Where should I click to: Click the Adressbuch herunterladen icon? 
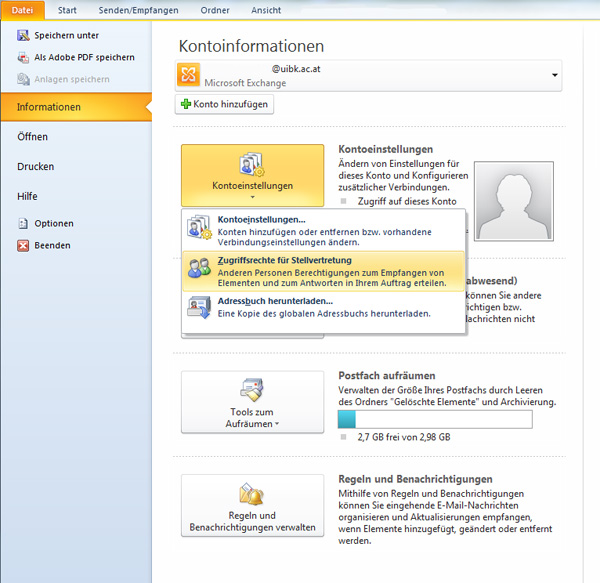(x=199, y=307)
